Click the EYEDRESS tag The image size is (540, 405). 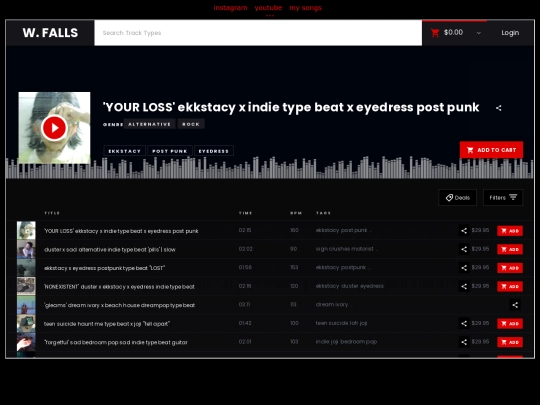point(214,151)
